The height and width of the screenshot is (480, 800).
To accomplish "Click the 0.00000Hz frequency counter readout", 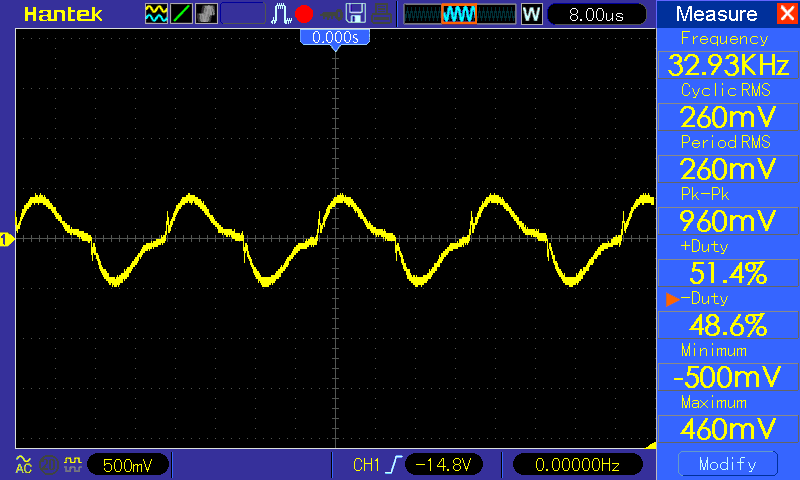I will [577, 465].
